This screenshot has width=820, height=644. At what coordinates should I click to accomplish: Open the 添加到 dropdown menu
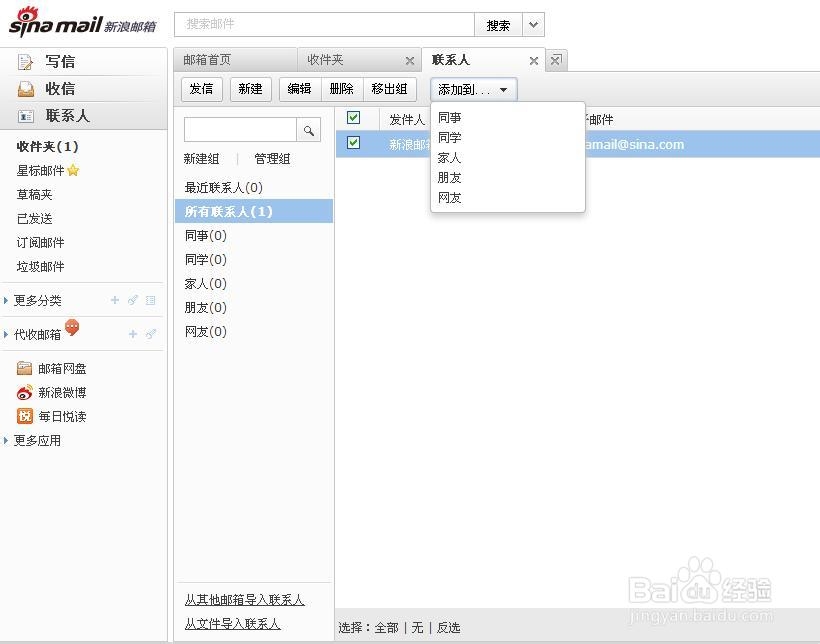472,89
